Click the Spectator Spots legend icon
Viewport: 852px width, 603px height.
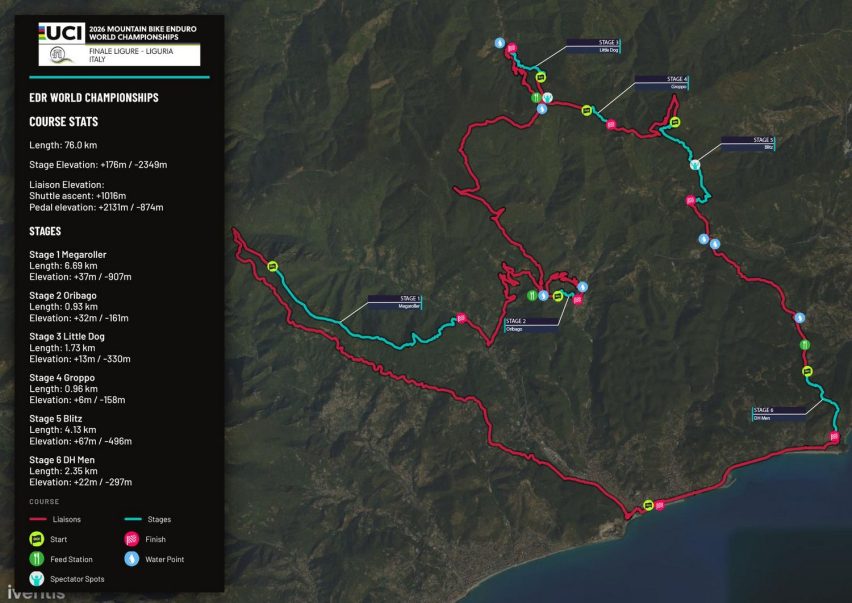36,579
